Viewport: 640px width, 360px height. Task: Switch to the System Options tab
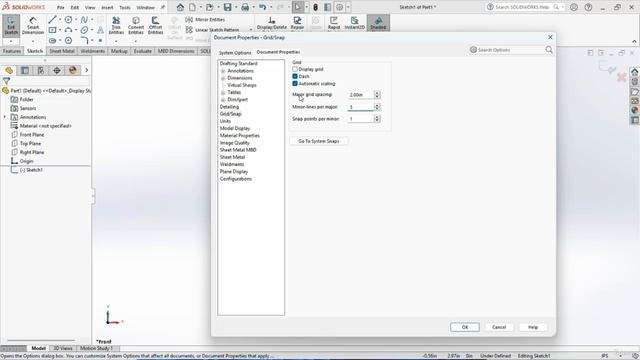coord(235,53)
